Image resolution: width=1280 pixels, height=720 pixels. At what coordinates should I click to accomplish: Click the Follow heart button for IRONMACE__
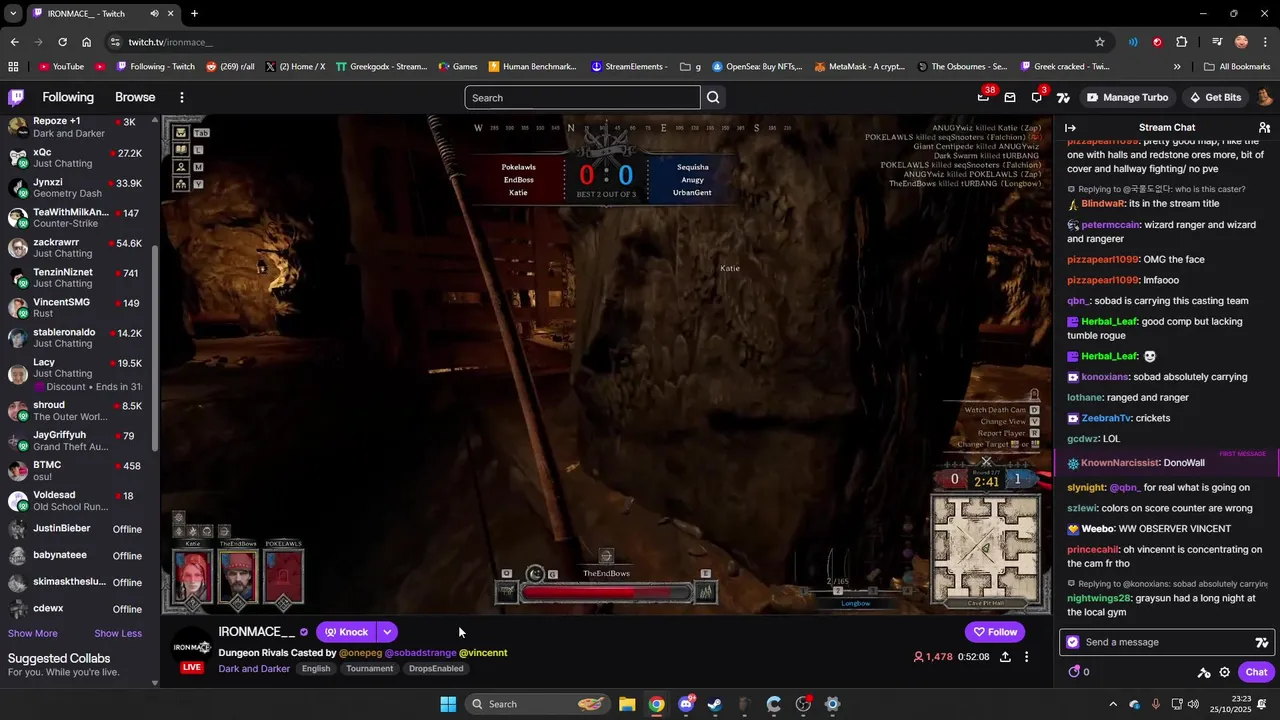[x=995, y=632]
